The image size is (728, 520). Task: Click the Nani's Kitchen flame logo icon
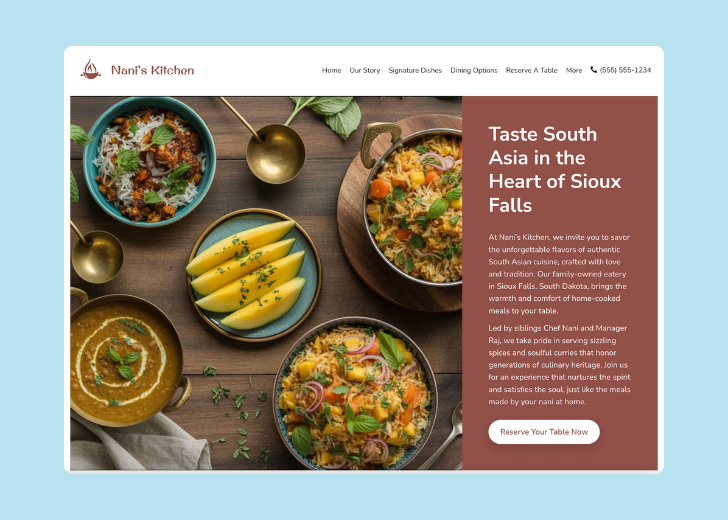[x=91, y=70]
